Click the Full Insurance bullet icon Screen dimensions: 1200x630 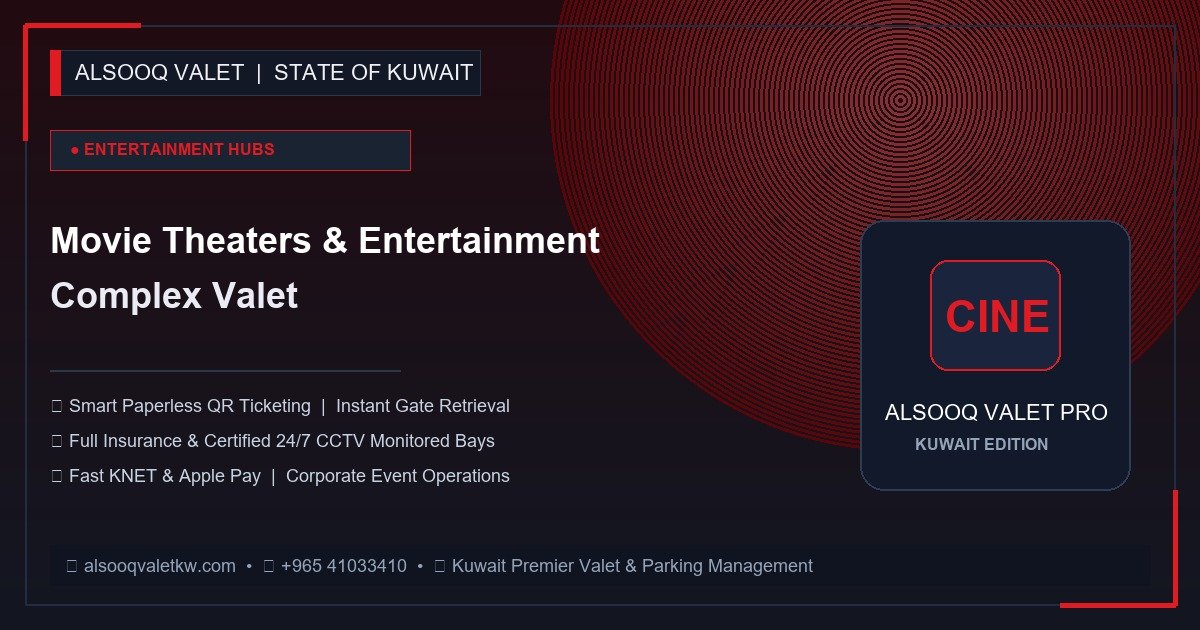point(57,441)
